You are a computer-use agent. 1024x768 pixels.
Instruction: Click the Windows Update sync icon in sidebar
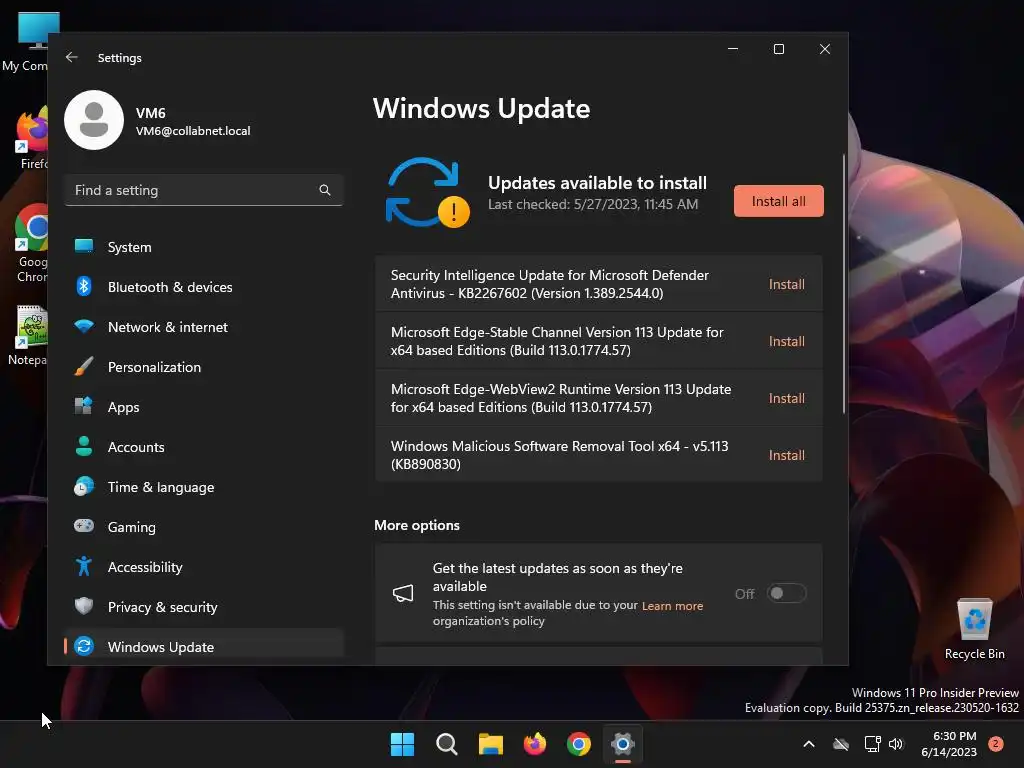pos(84,646)
